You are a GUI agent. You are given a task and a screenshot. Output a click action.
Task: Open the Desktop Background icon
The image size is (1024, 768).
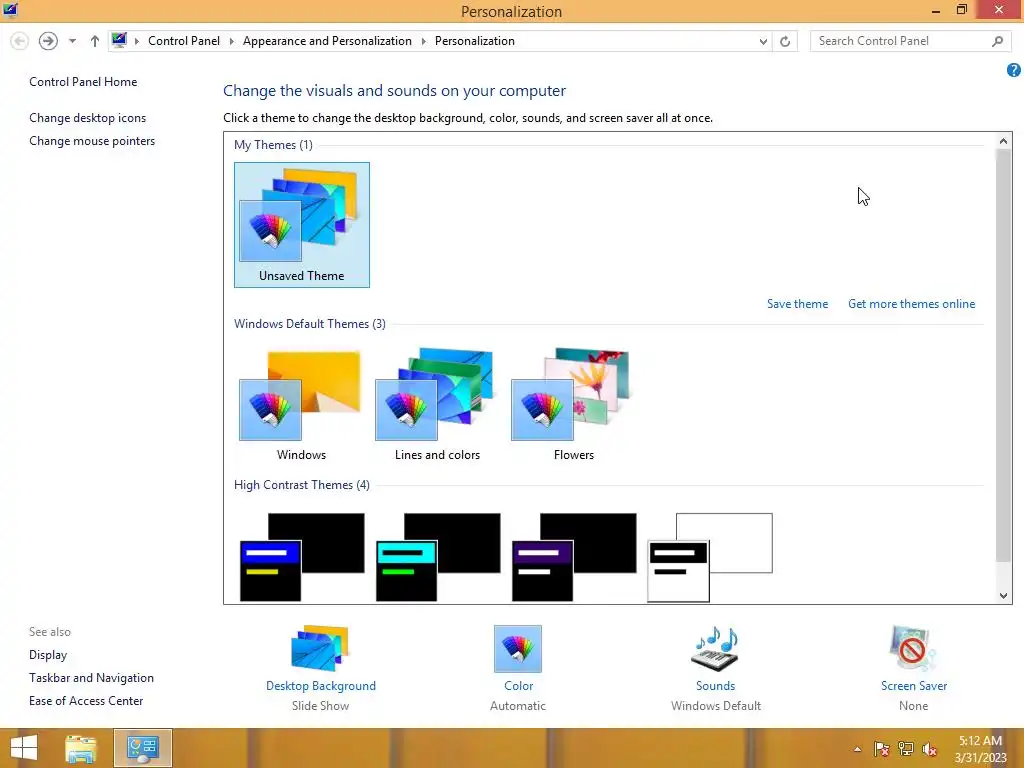(x=320, y=648)
